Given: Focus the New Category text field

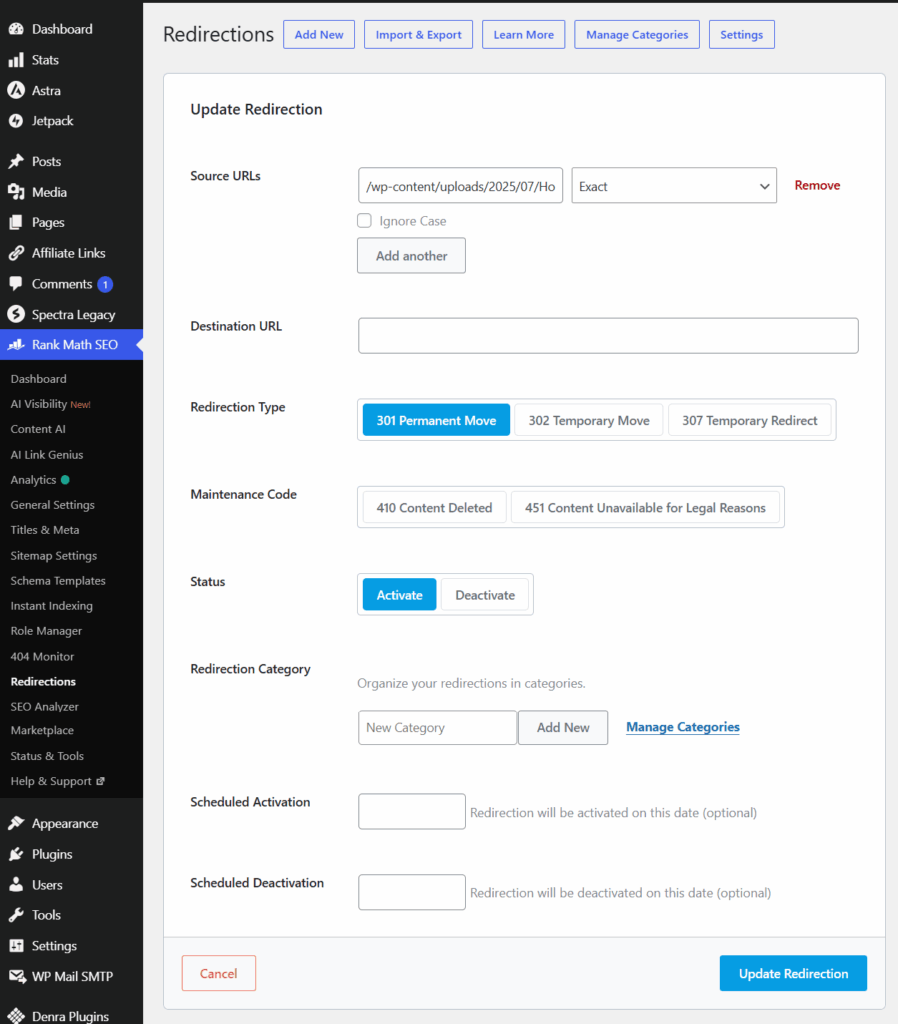Looking at the screenshot, I should pos(438,728).
